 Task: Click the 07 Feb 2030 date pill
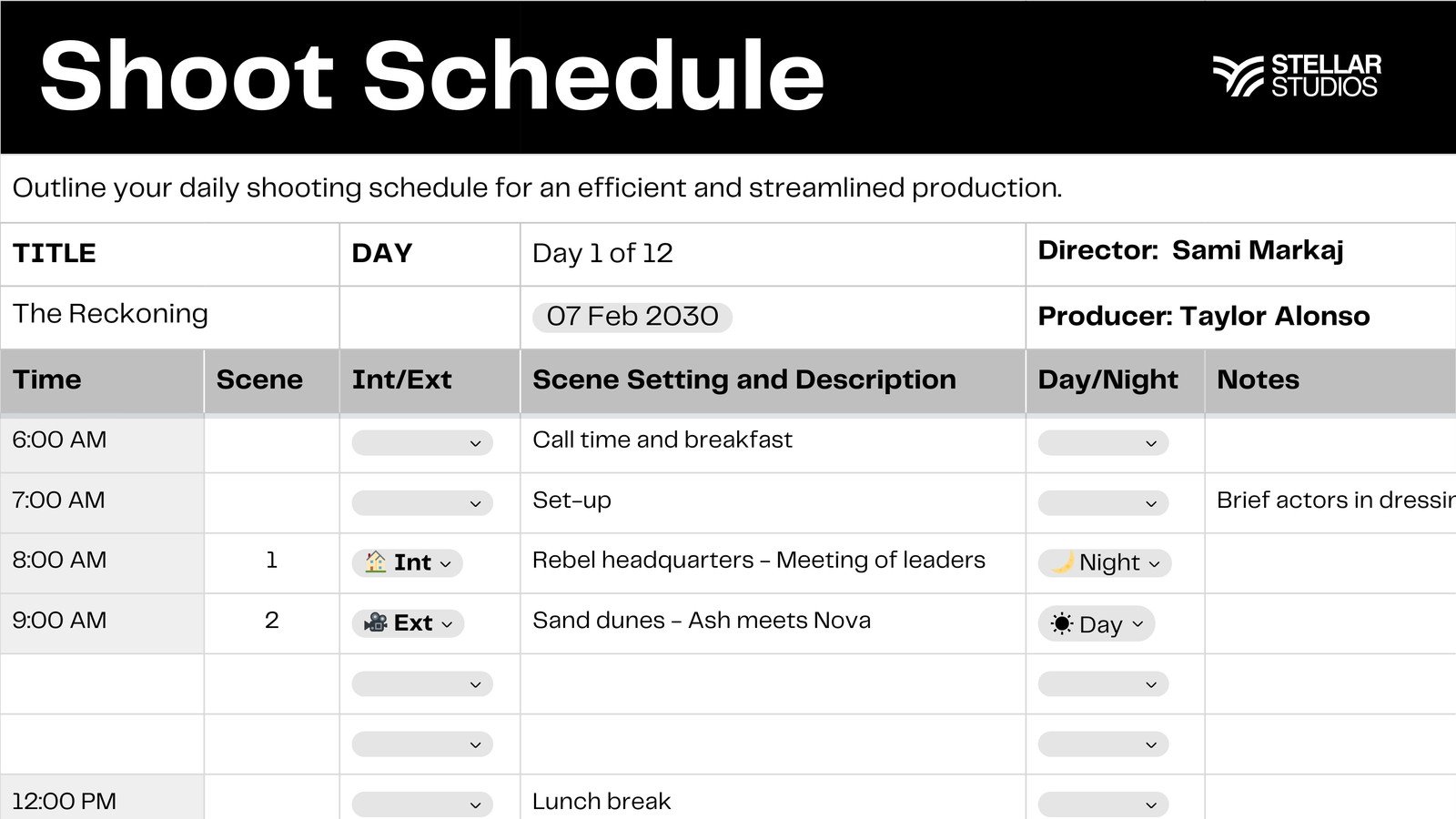tap(632, 316)
